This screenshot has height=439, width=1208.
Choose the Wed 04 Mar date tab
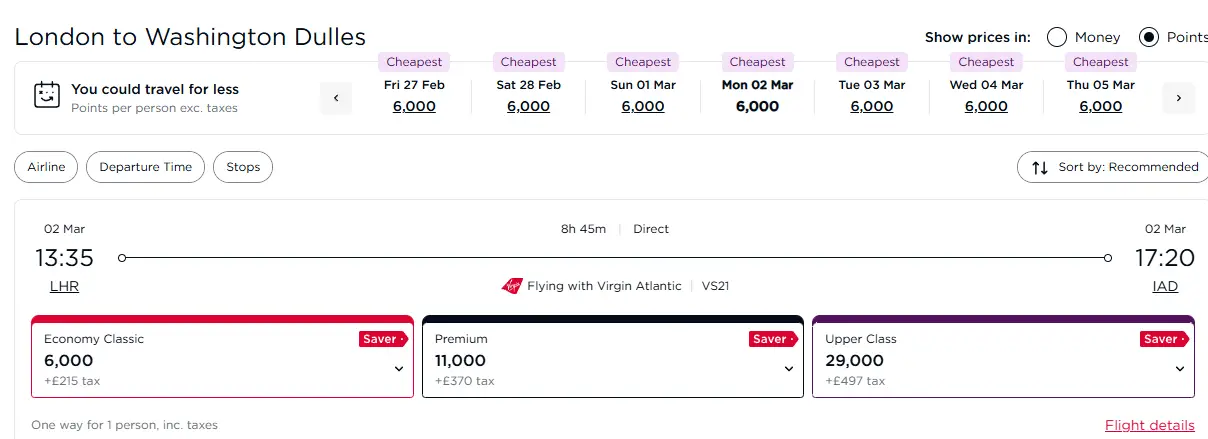click(986, 96)
